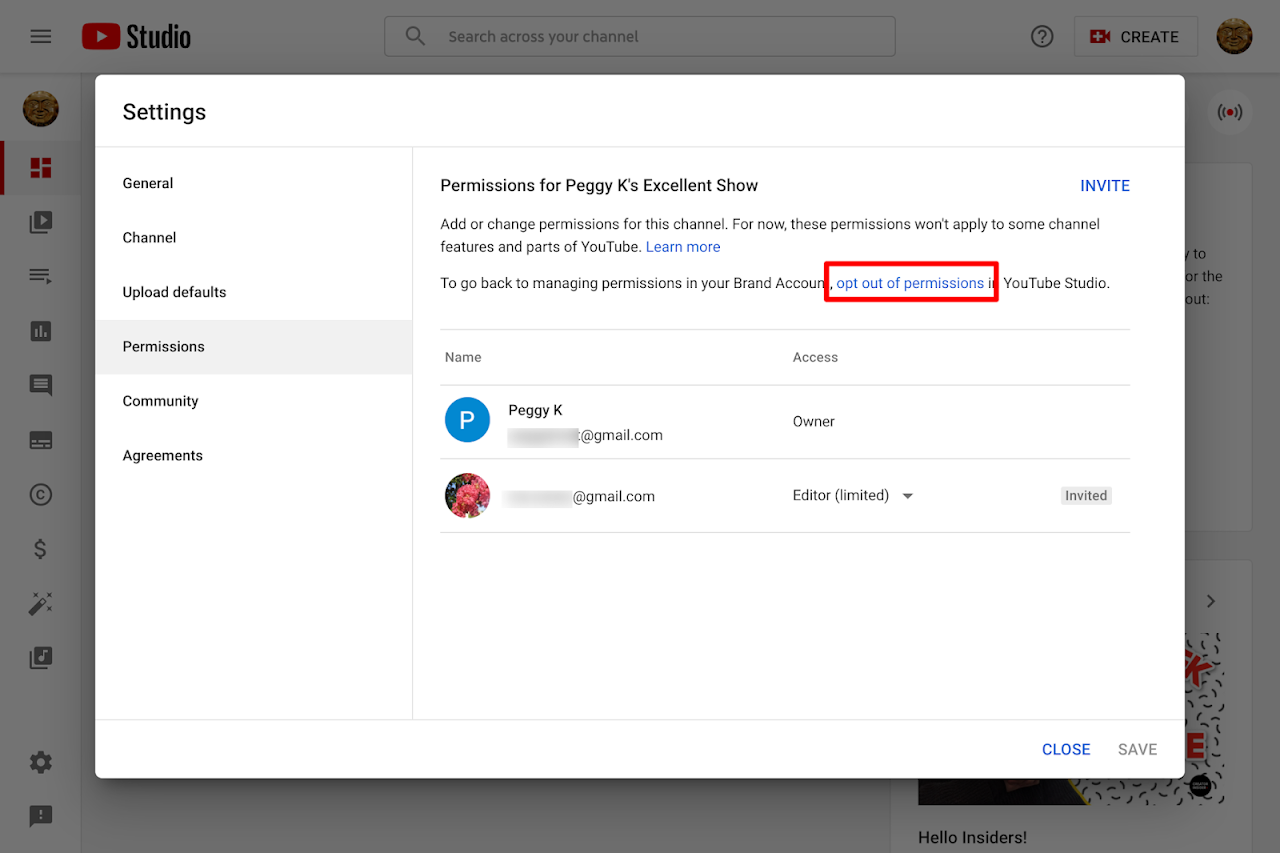Open the Upload defaults settings tab
The image size is (1280, 853).
(x=174, y=293)
